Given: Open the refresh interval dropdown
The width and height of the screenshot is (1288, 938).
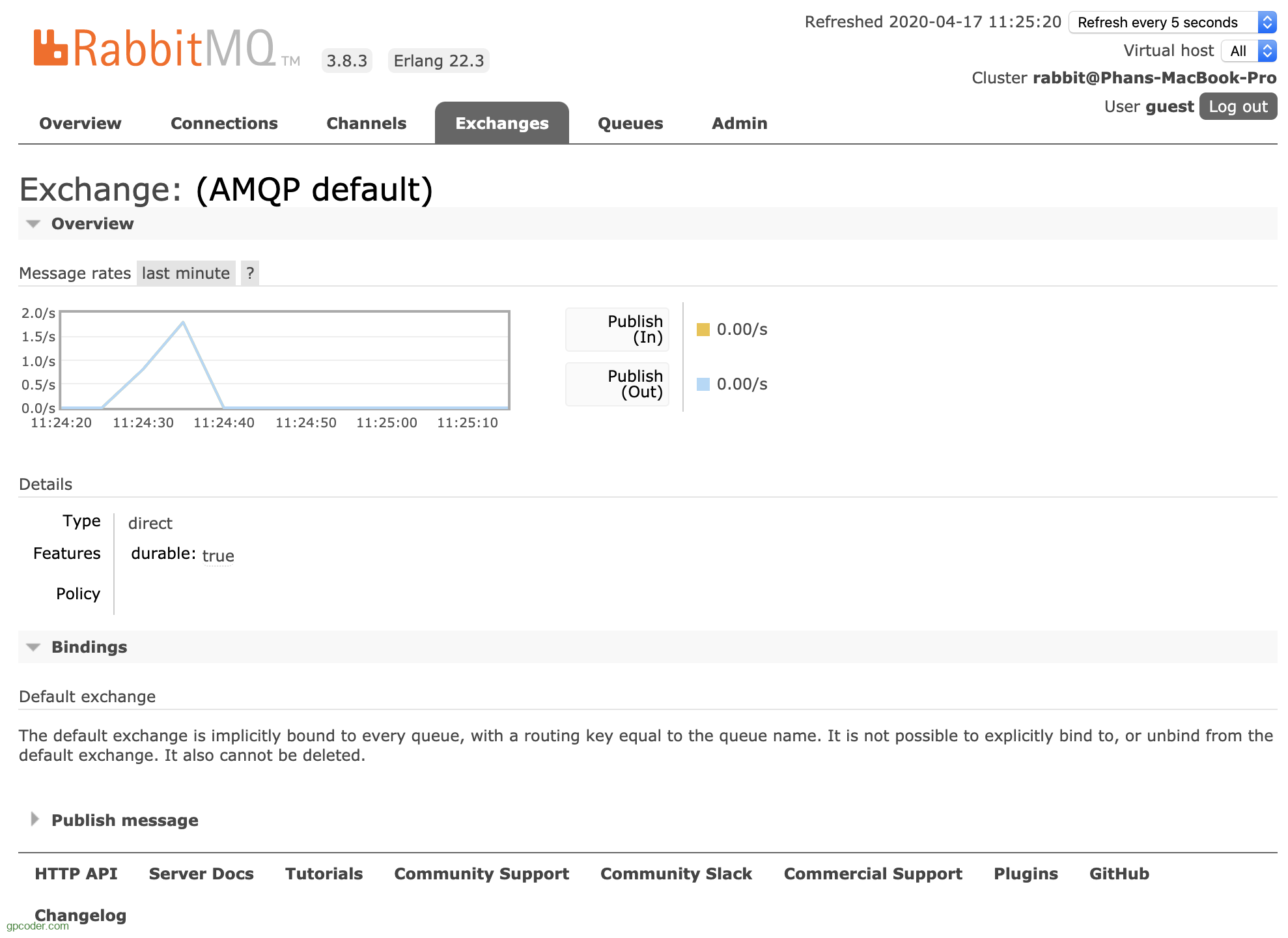Looking at the screenshot, I should (1173, 22).
